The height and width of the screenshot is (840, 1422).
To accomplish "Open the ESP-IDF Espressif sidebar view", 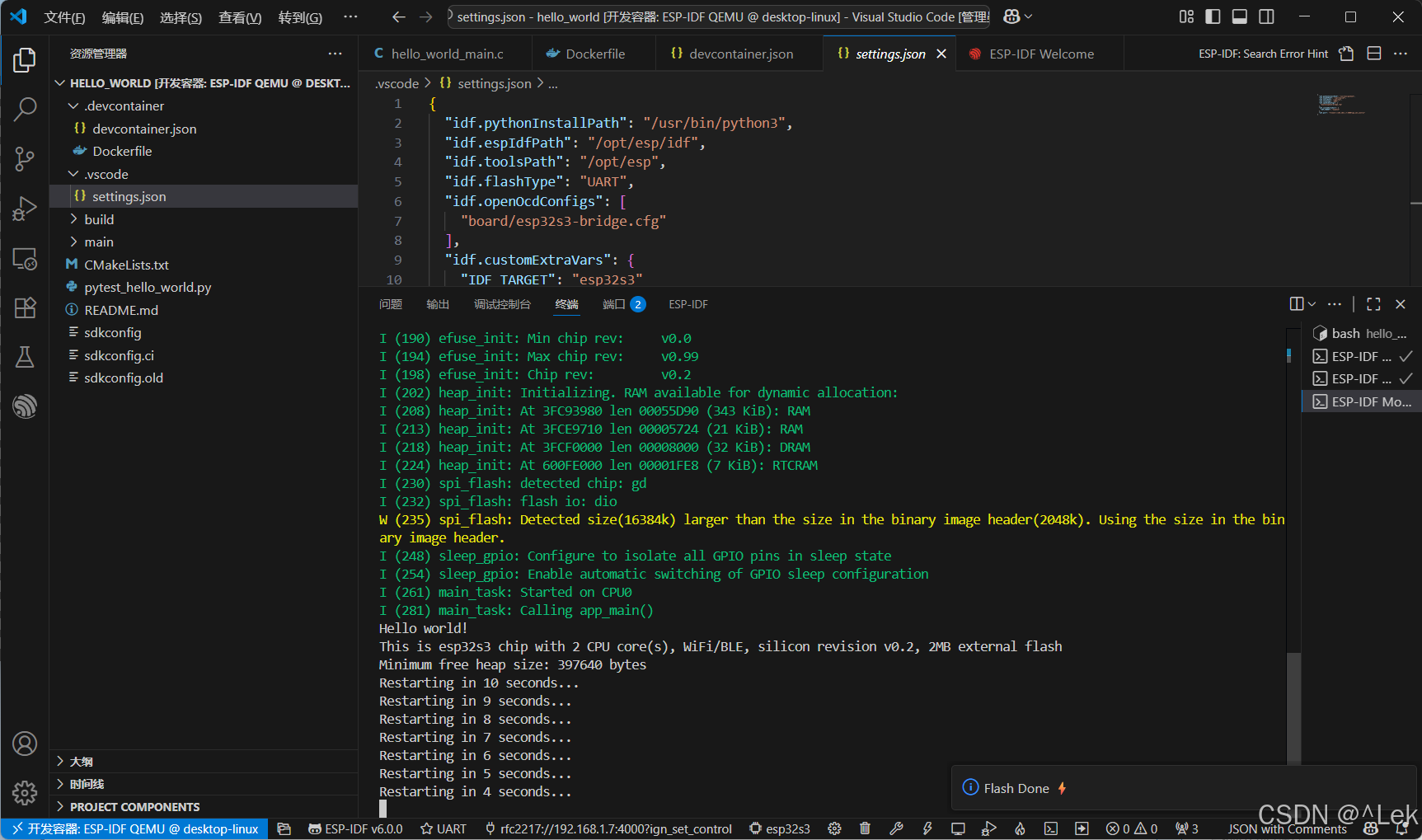I will 25,406.
